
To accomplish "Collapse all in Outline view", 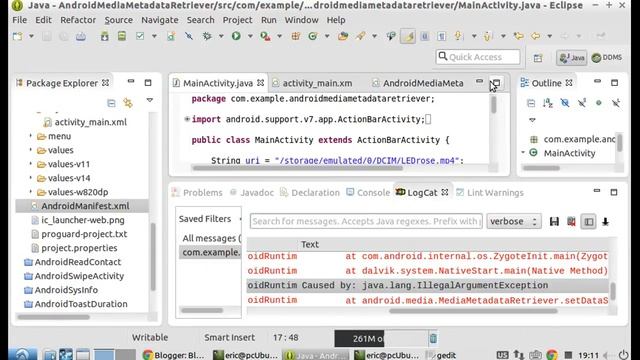I will click(x=531, y=103).
